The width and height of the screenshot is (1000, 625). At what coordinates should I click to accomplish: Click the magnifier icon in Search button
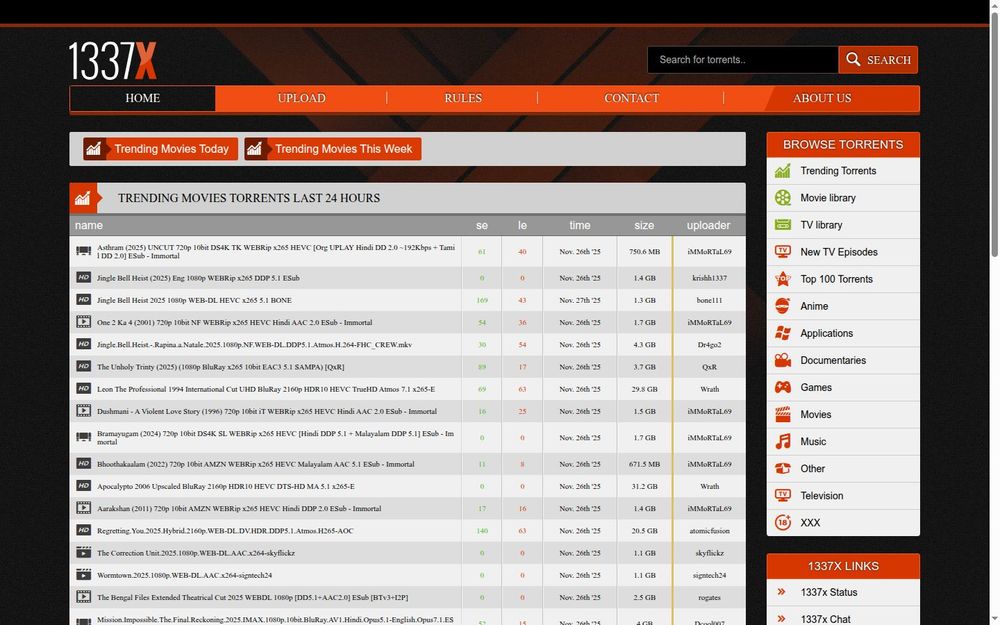(x=853, y=59)
